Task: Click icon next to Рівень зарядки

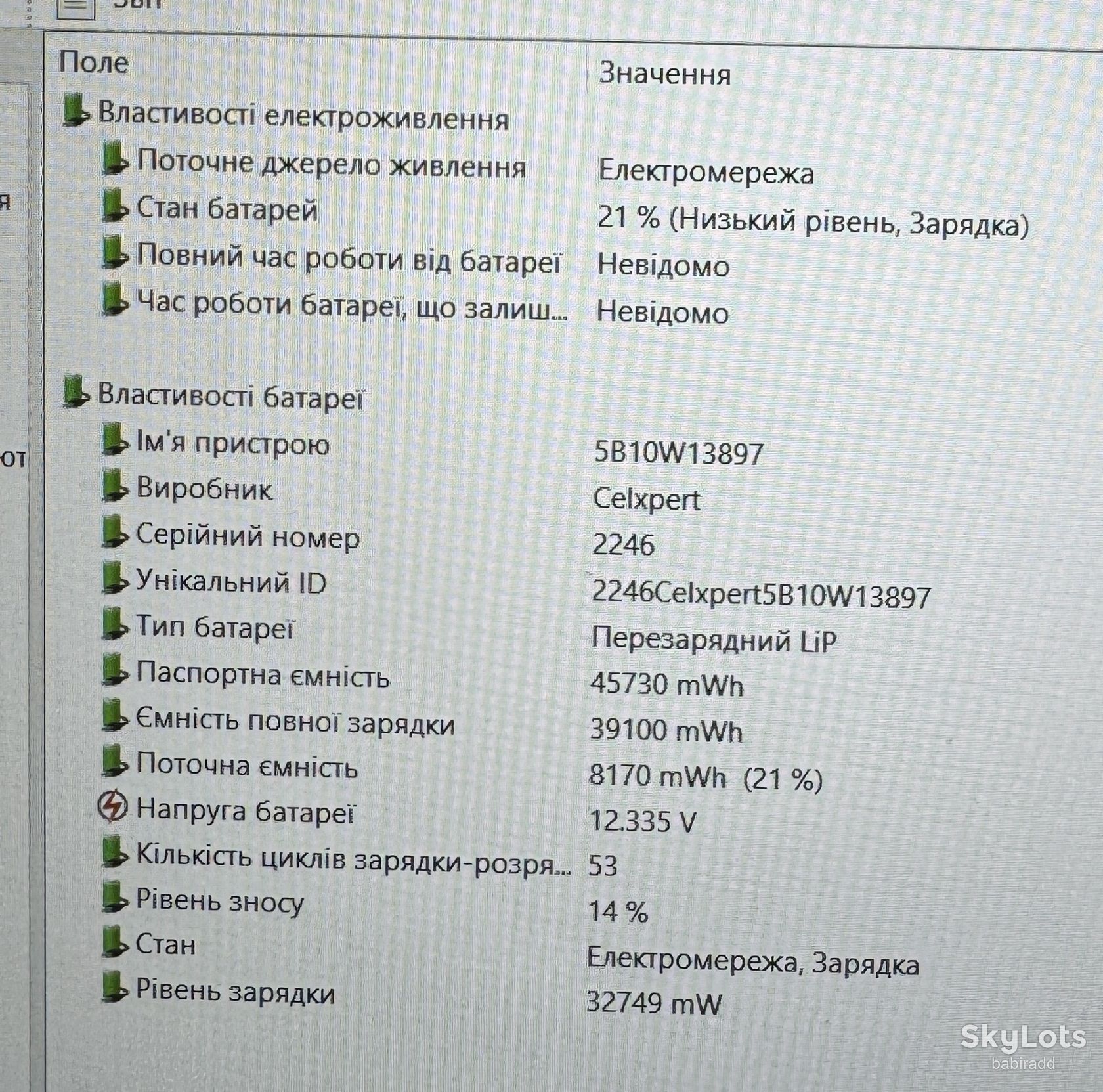Action: tap(115, 988)
